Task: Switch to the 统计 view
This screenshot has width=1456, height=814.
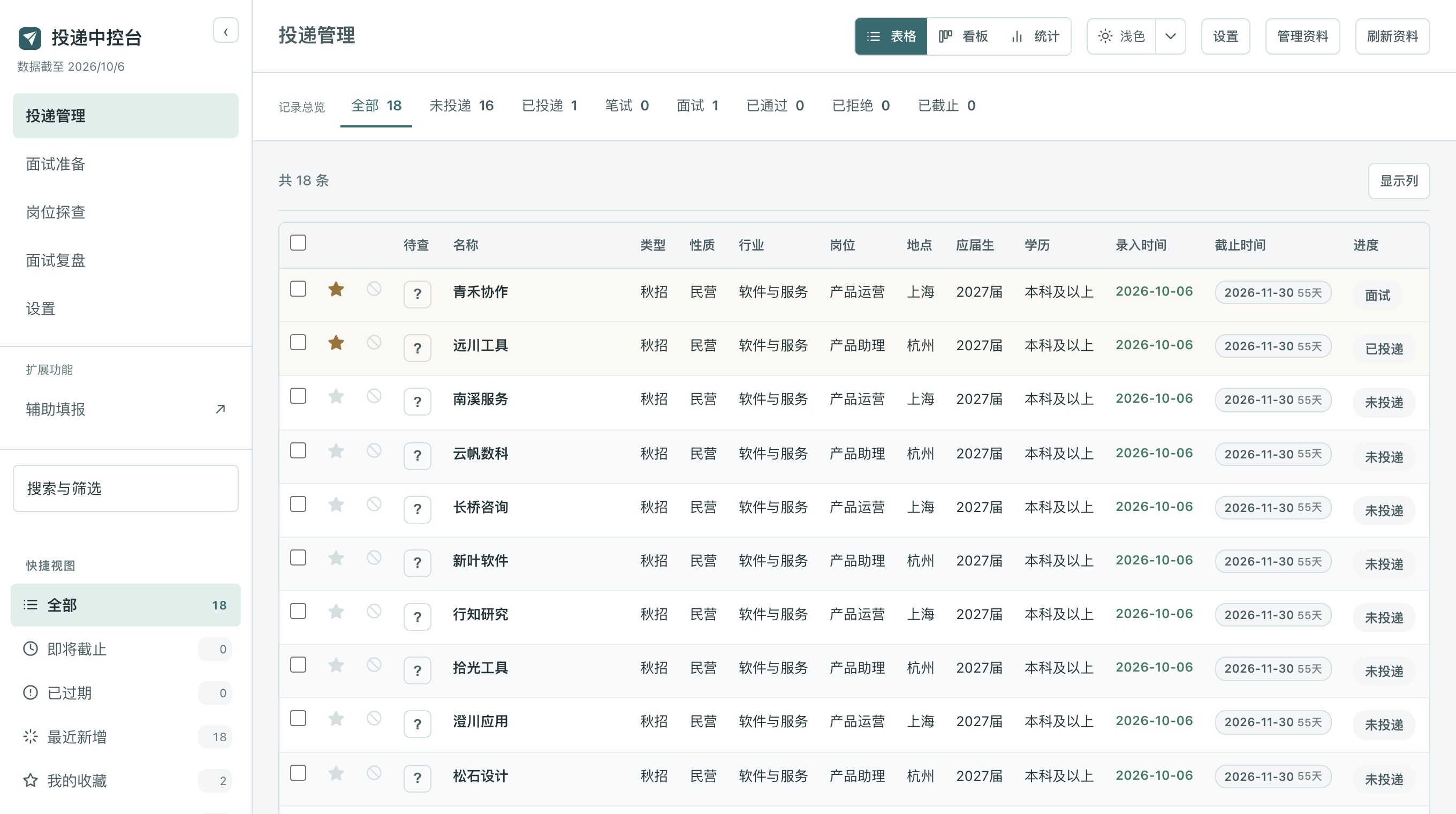Action: tap(1035, 37)
